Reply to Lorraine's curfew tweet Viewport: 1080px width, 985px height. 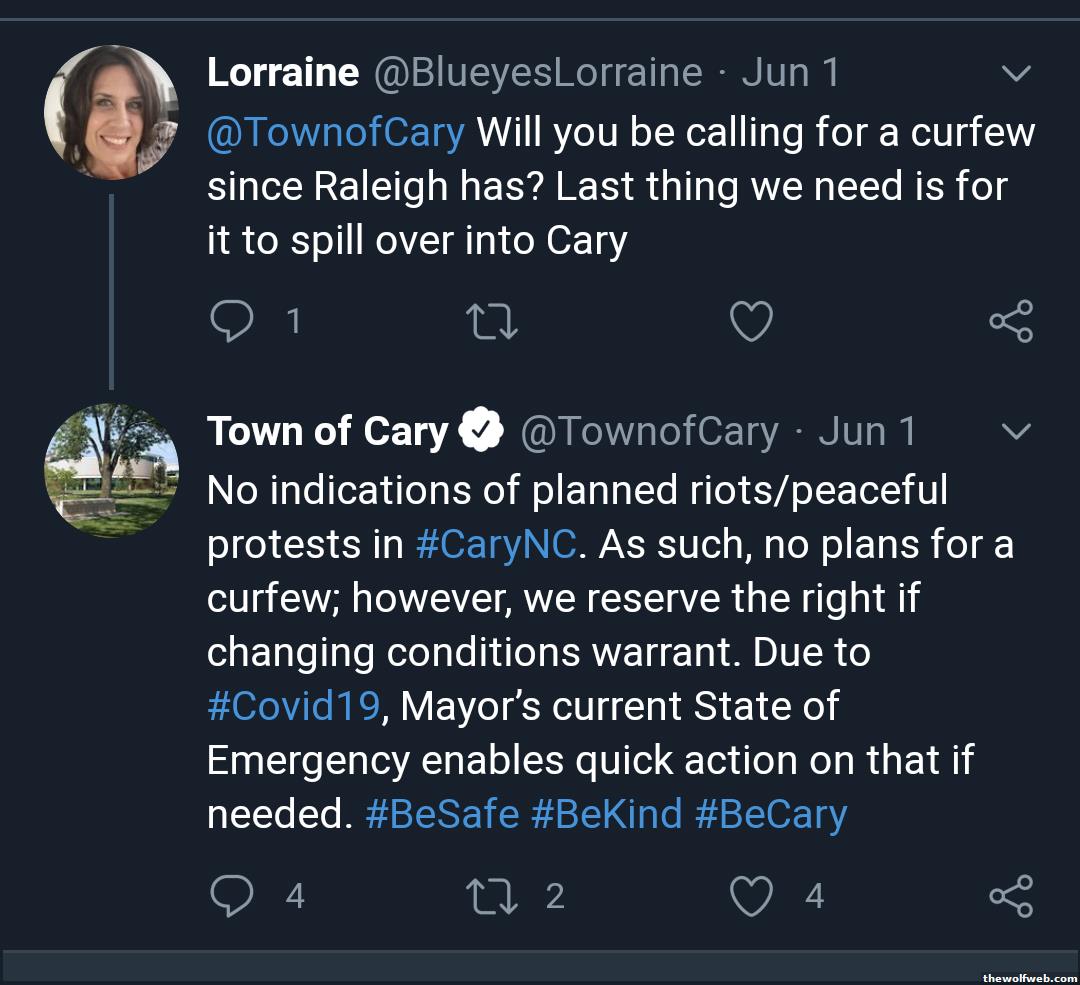[232, 321]
